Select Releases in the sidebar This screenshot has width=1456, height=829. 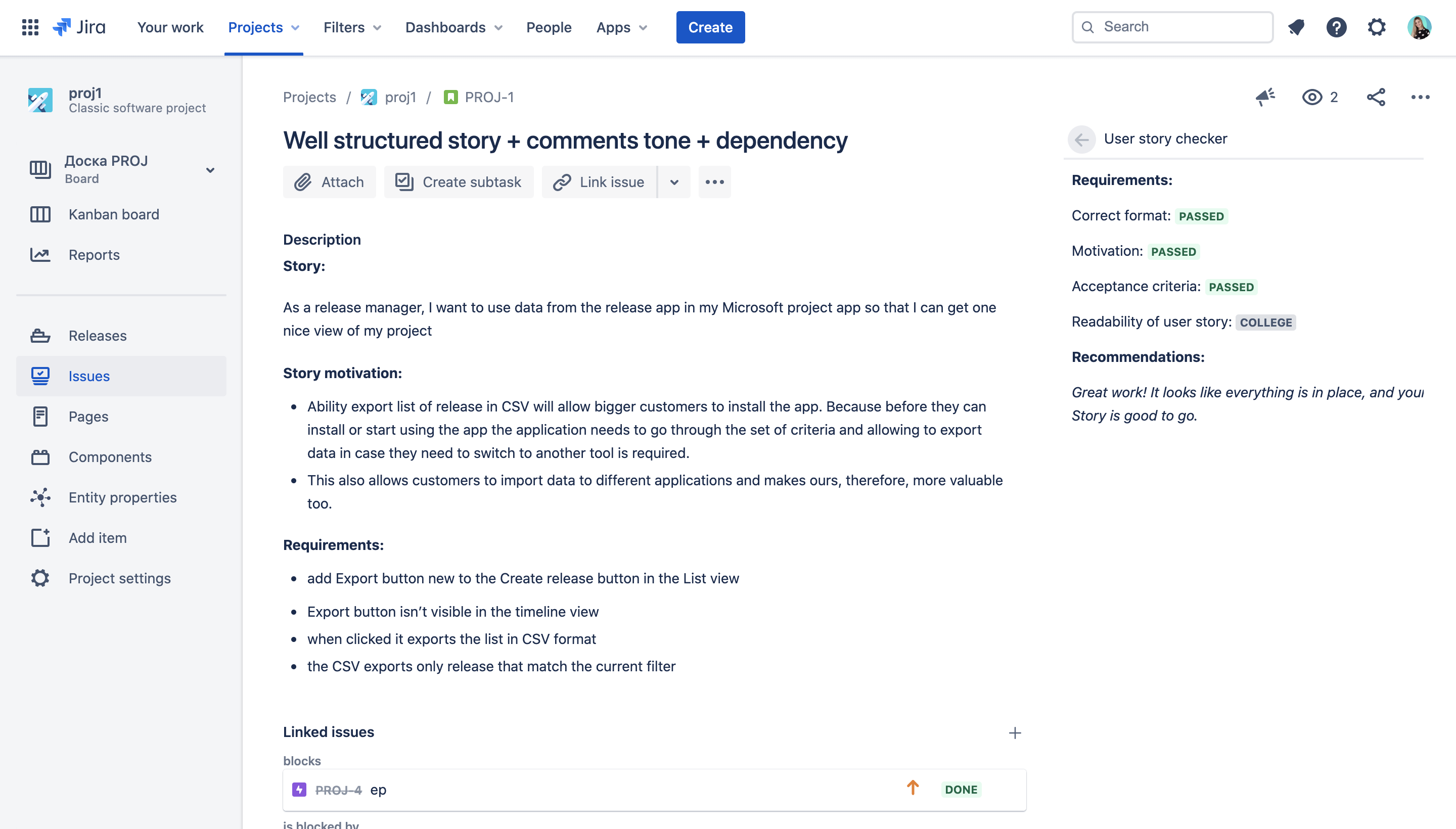(98, 335)
